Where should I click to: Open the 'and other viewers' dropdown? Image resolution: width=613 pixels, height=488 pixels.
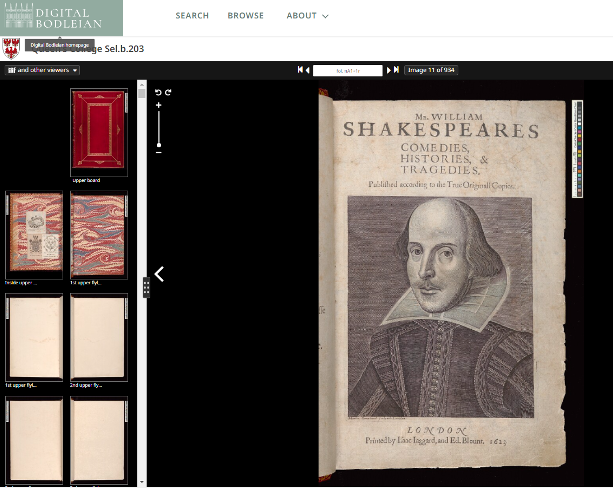pyautogui.click(x=42, y=70)
